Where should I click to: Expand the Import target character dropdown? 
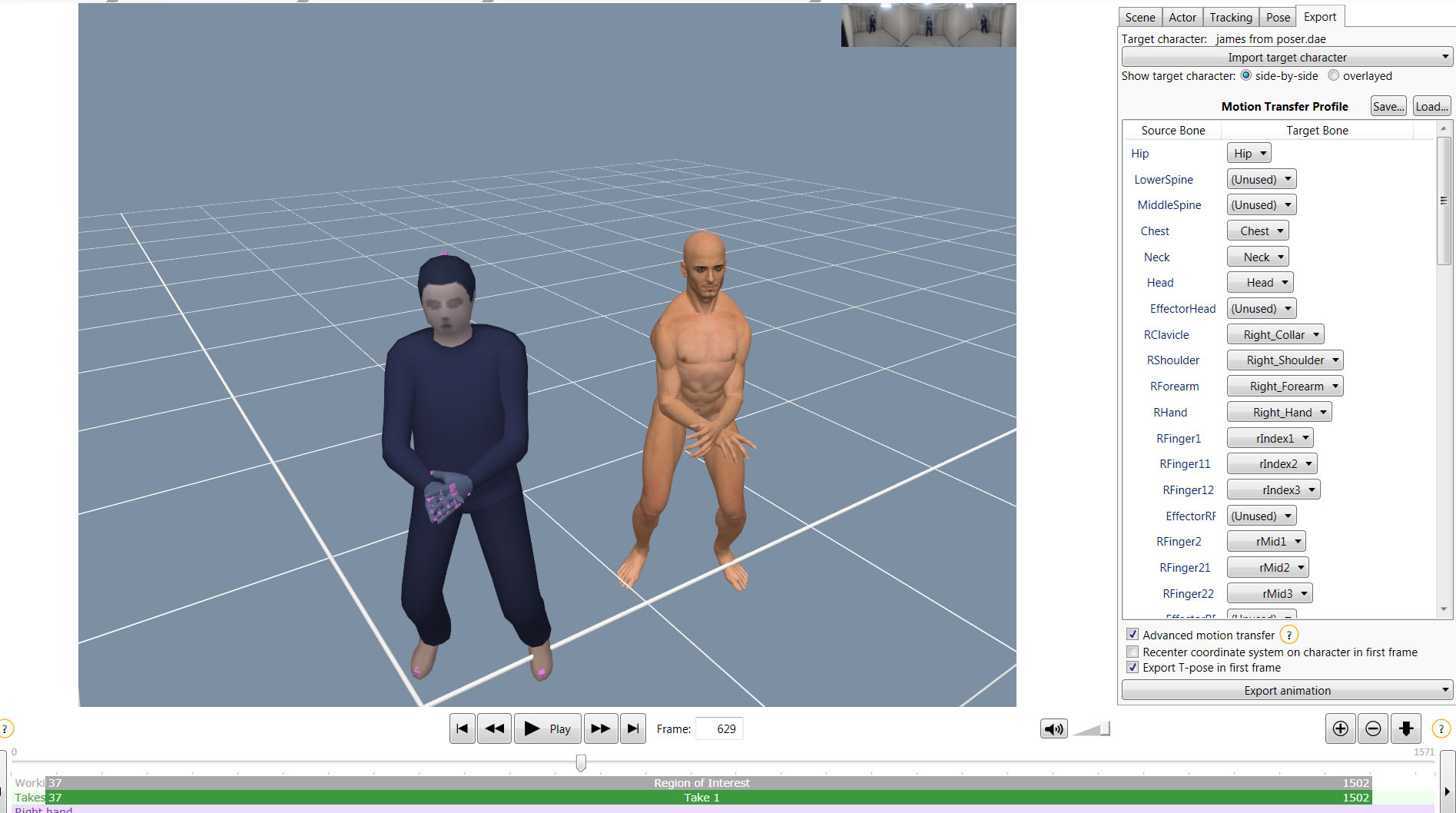point(1287,57)
